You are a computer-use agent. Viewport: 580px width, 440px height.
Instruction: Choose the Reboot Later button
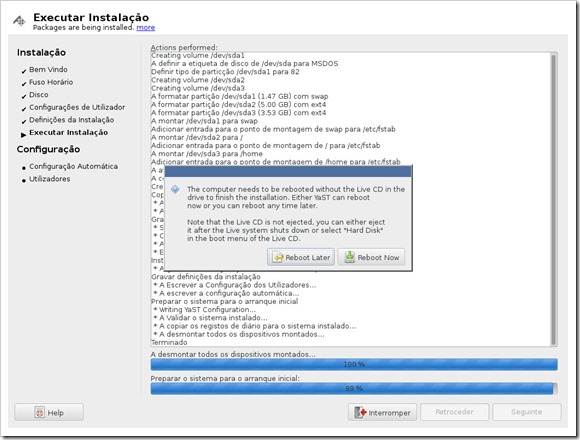(x=301, y=257)
